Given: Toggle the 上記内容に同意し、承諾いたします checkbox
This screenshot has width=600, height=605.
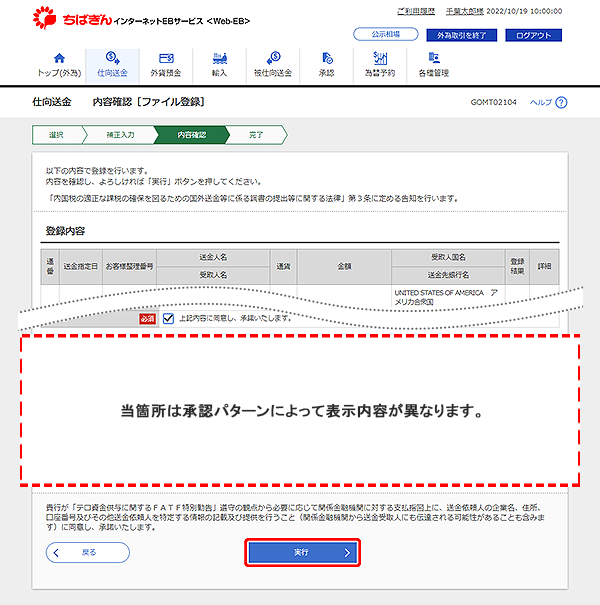Looking at the screenshot, I should coord(168,318).
